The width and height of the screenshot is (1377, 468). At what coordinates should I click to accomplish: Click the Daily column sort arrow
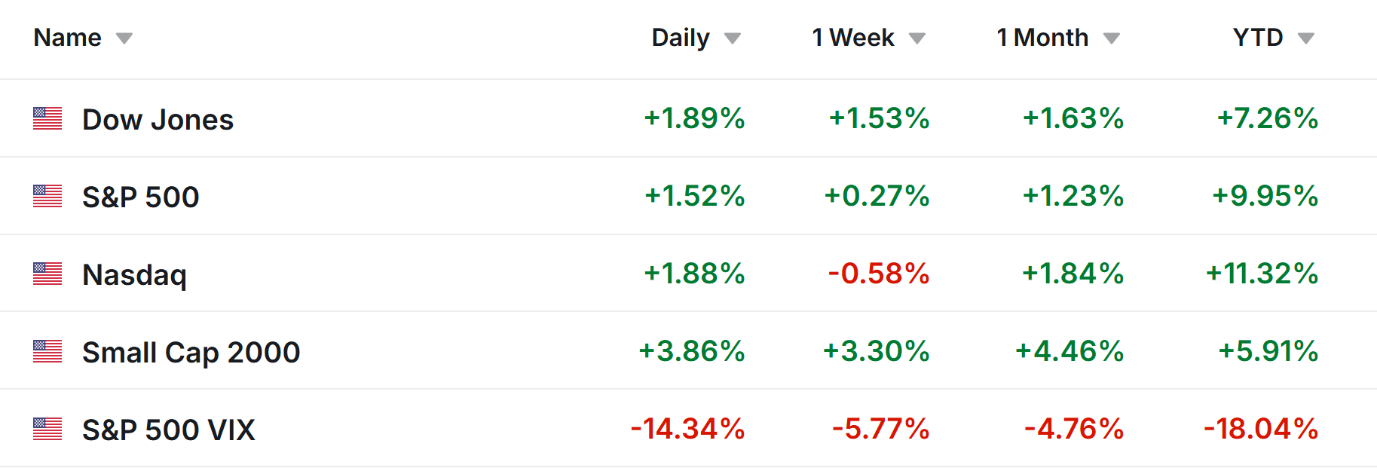pos(733,39)
